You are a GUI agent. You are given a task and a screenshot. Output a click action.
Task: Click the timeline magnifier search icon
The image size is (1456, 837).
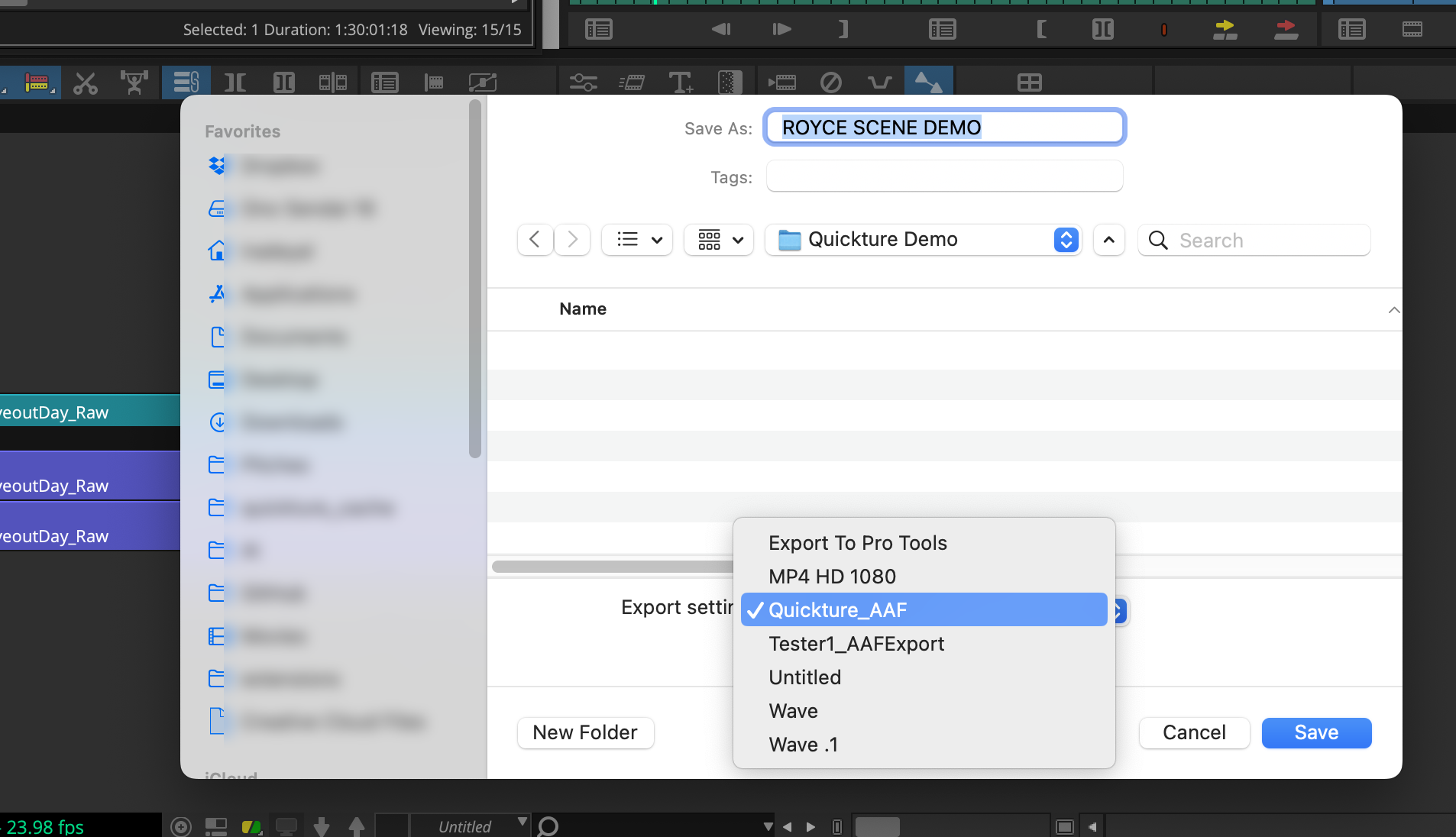click(x=548, y=826)
